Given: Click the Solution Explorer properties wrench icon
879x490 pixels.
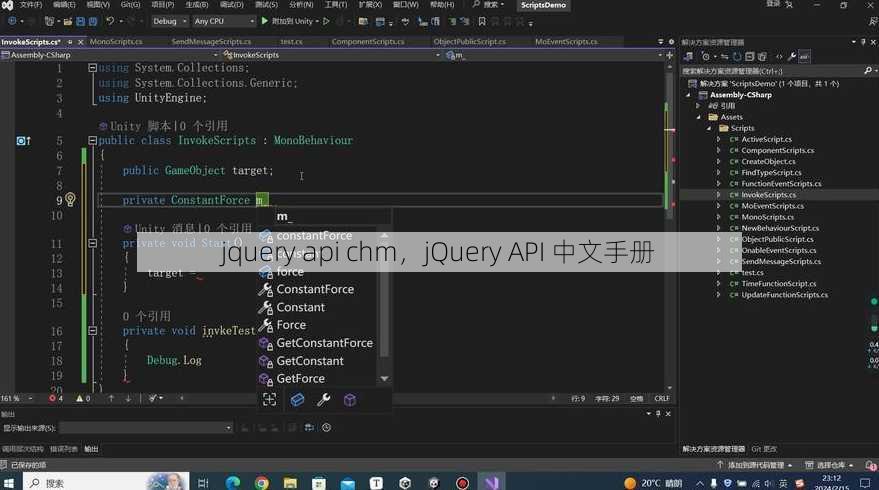Looking at the screenshot, I should click(792, 57).
